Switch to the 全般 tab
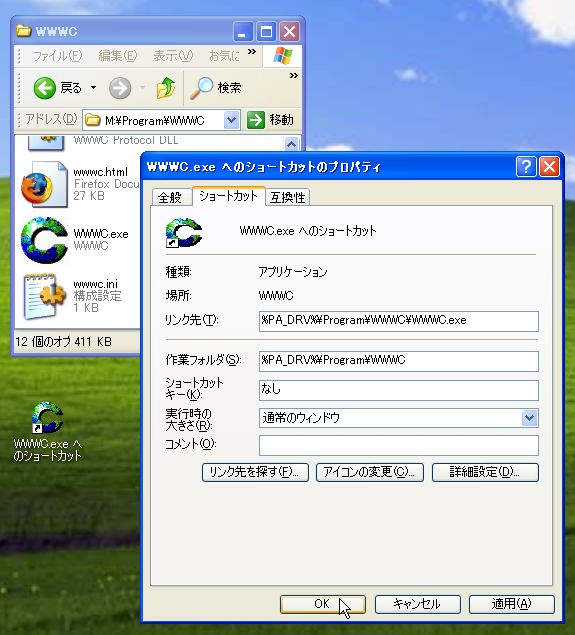The width and height of the screenshot is (575, 635). pos(170,197)
